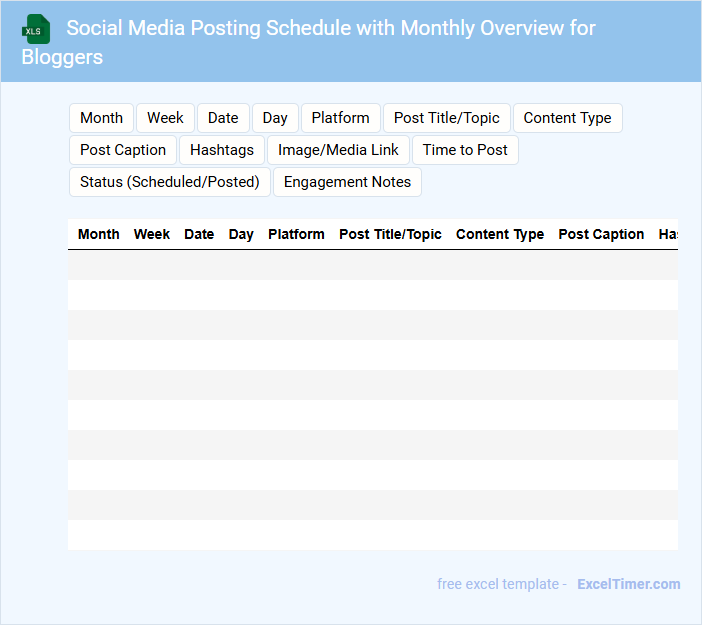Click the Date tag chip
Image resolution: width=702 pixels, height=625 pixels.
[x=223, y=118]
